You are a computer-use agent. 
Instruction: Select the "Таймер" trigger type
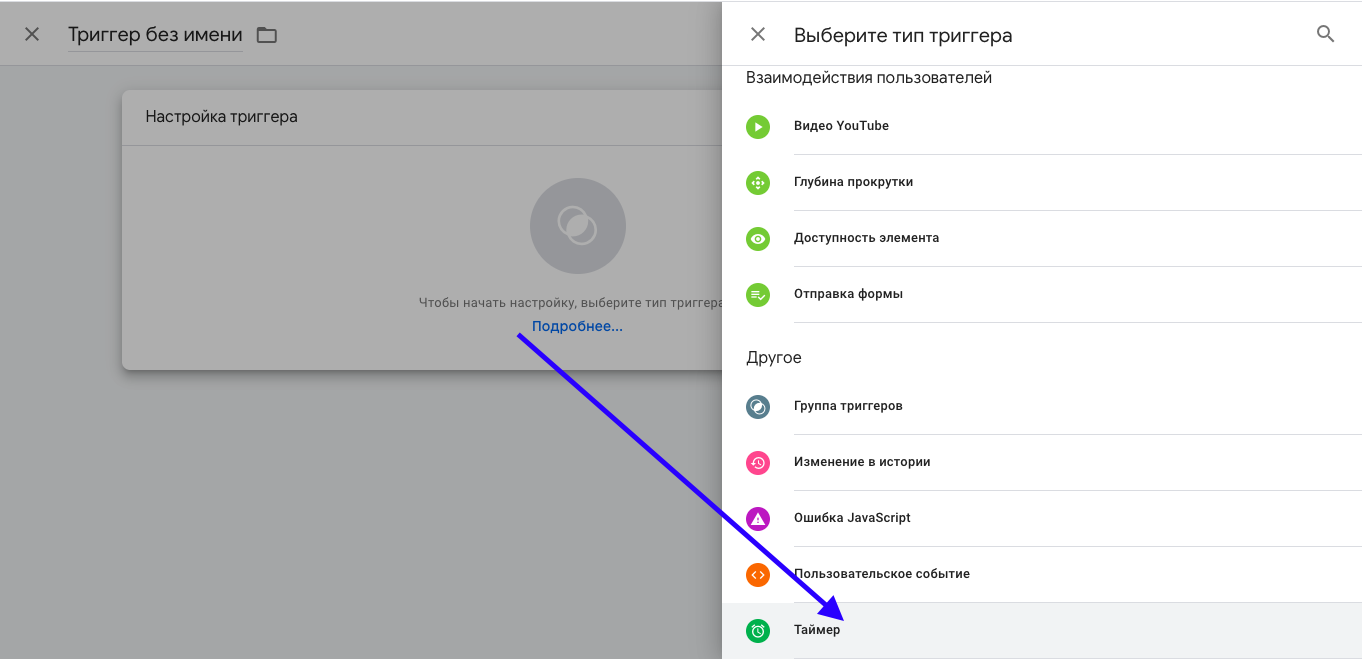(x=1042, y=630)
